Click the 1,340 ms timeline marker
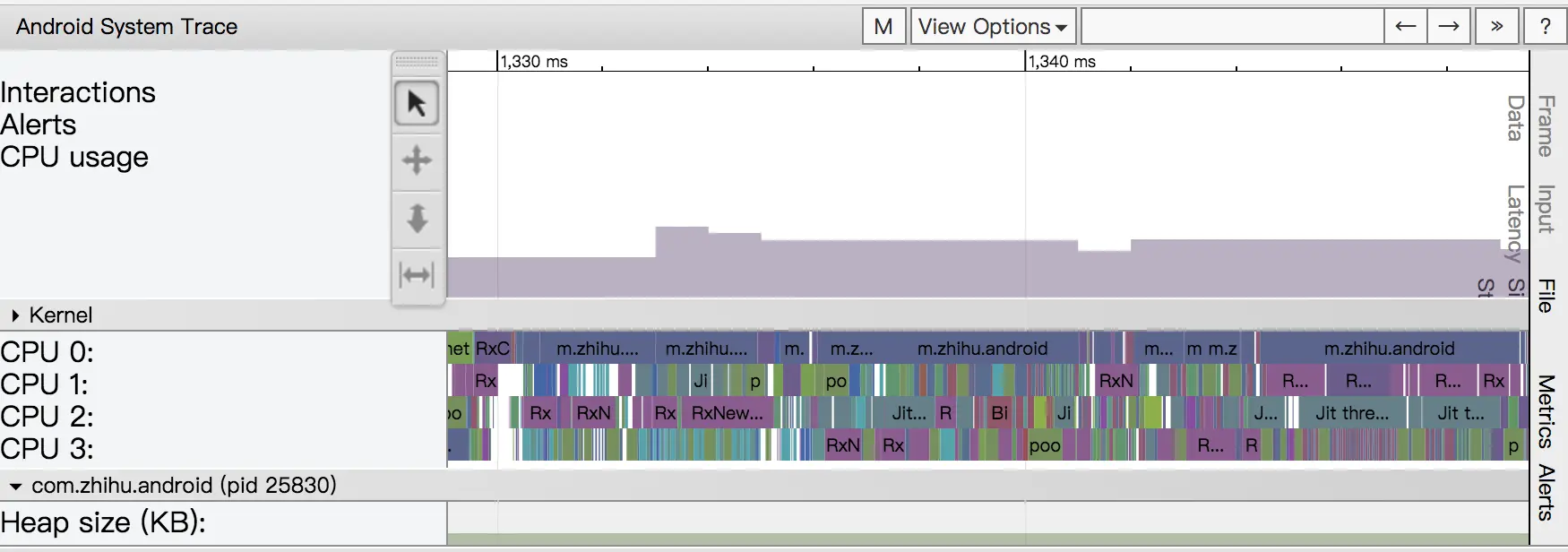The width and height of the screenshot is (1568, 552). (x=1061, y=61)
